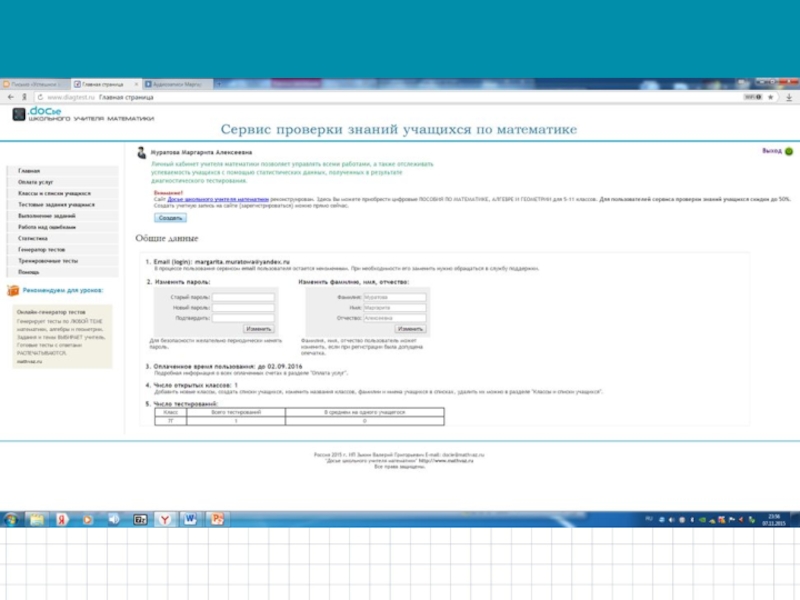Click the Создать button
The image size is (800, 600).
click(x=170, y=218)
